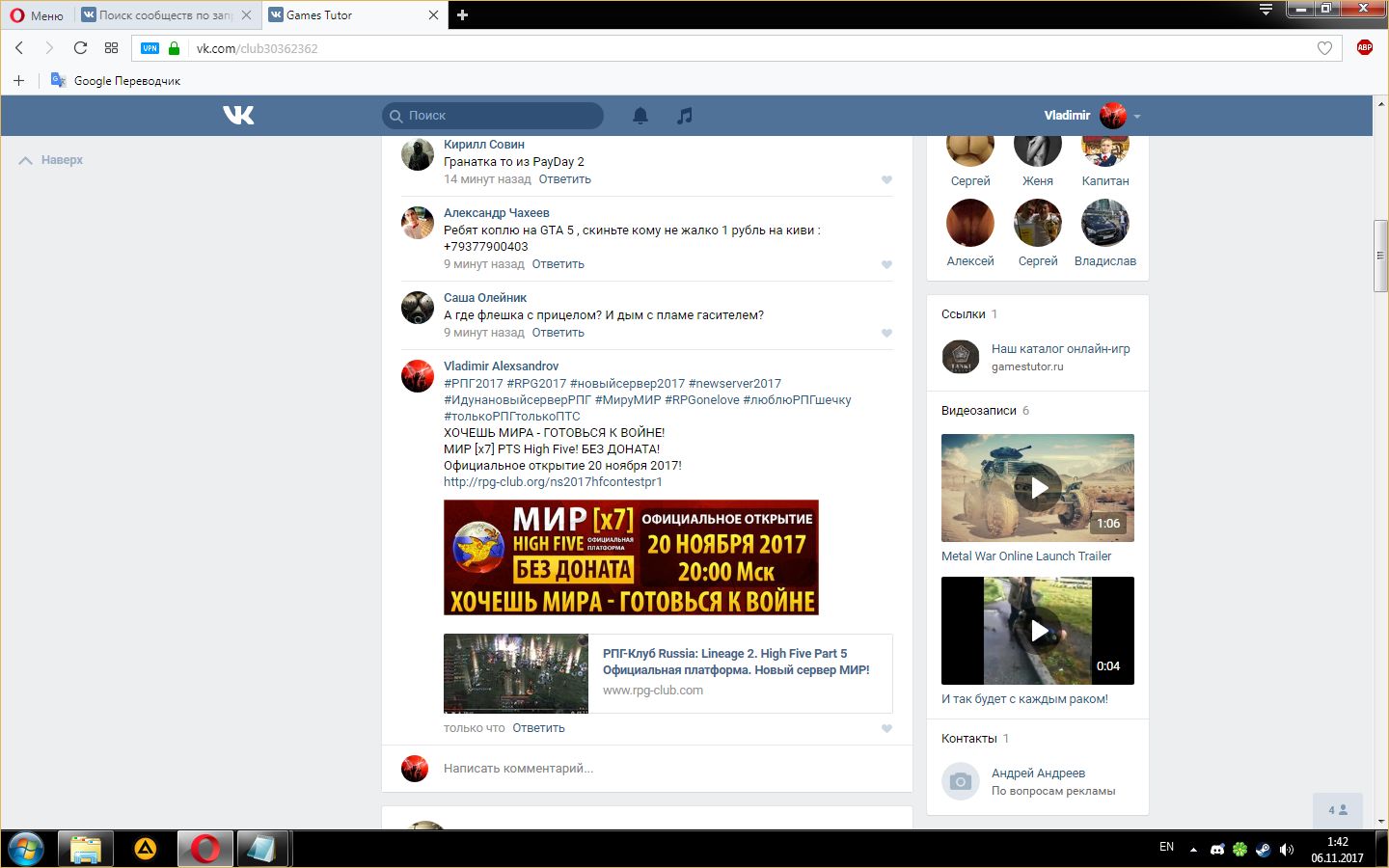Play Metal War Online Launch Trailer video
Screen dimensions: 1389x868
1038,488
